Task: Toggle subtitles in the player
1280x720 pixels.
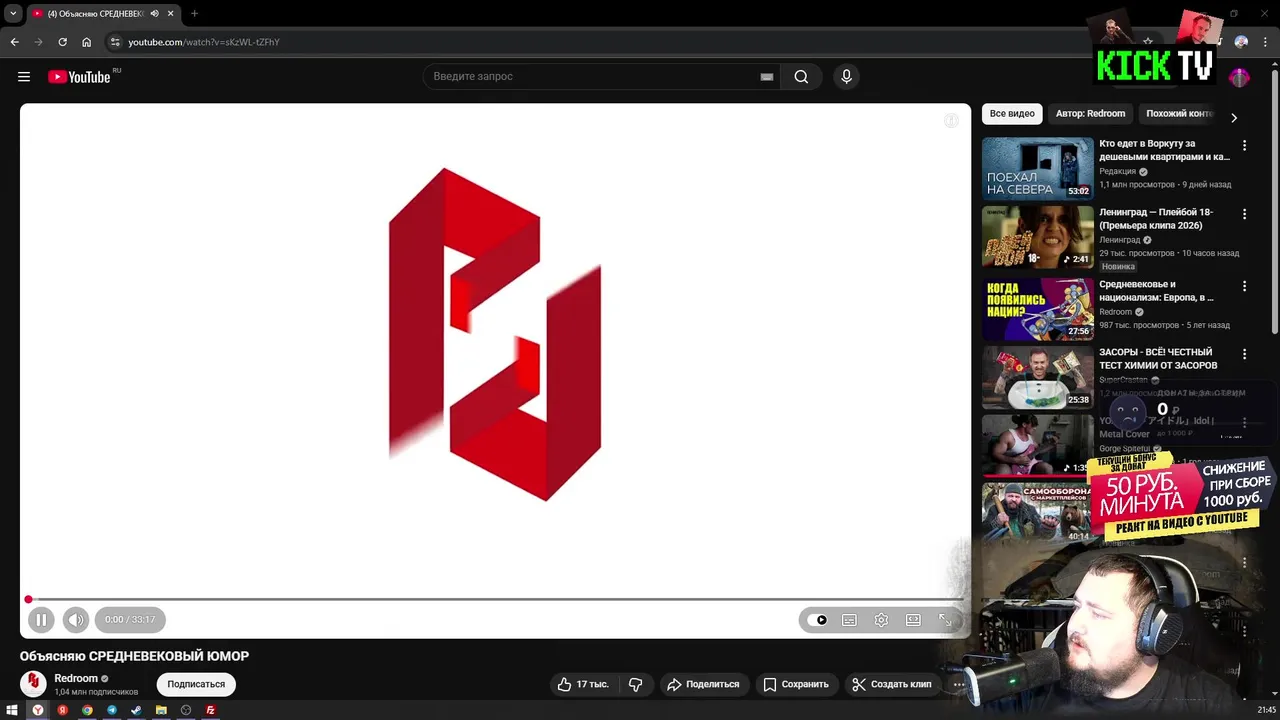Action: pos(849,620)
